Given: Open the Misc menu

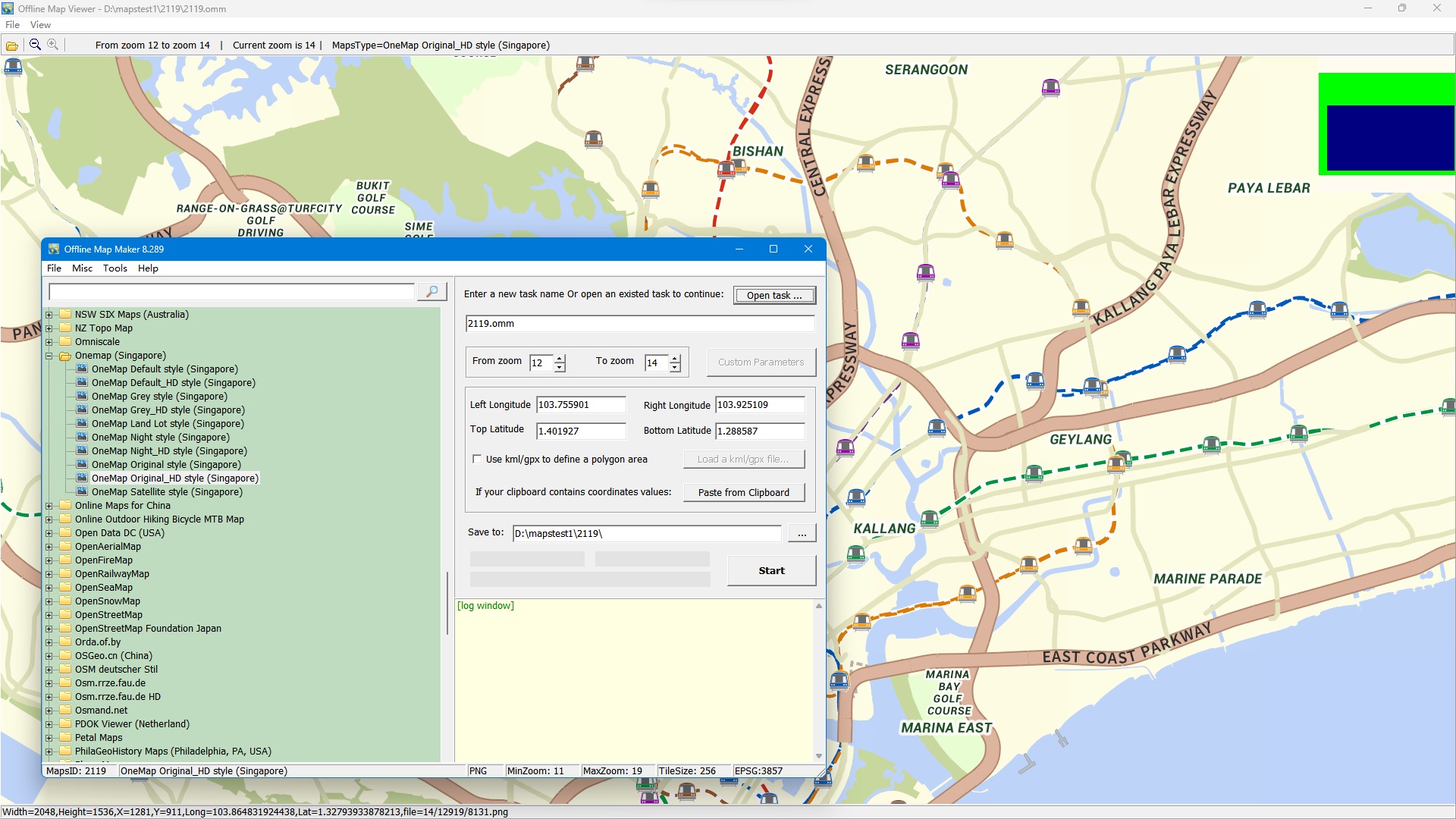Looking at the screenshot, I should [x=82, y=268].
